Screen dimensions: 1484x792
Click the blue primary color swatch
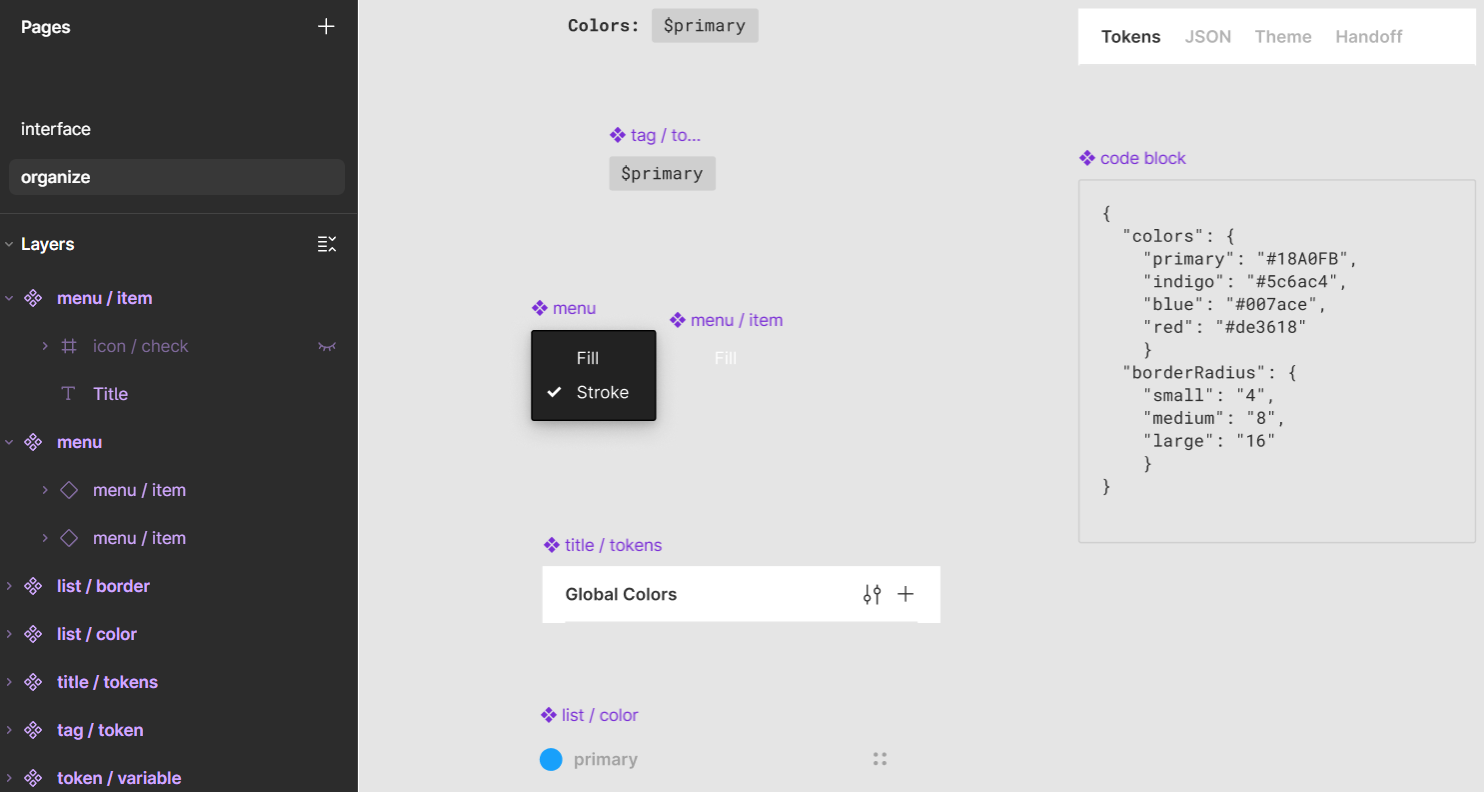[x=551, y=760]
